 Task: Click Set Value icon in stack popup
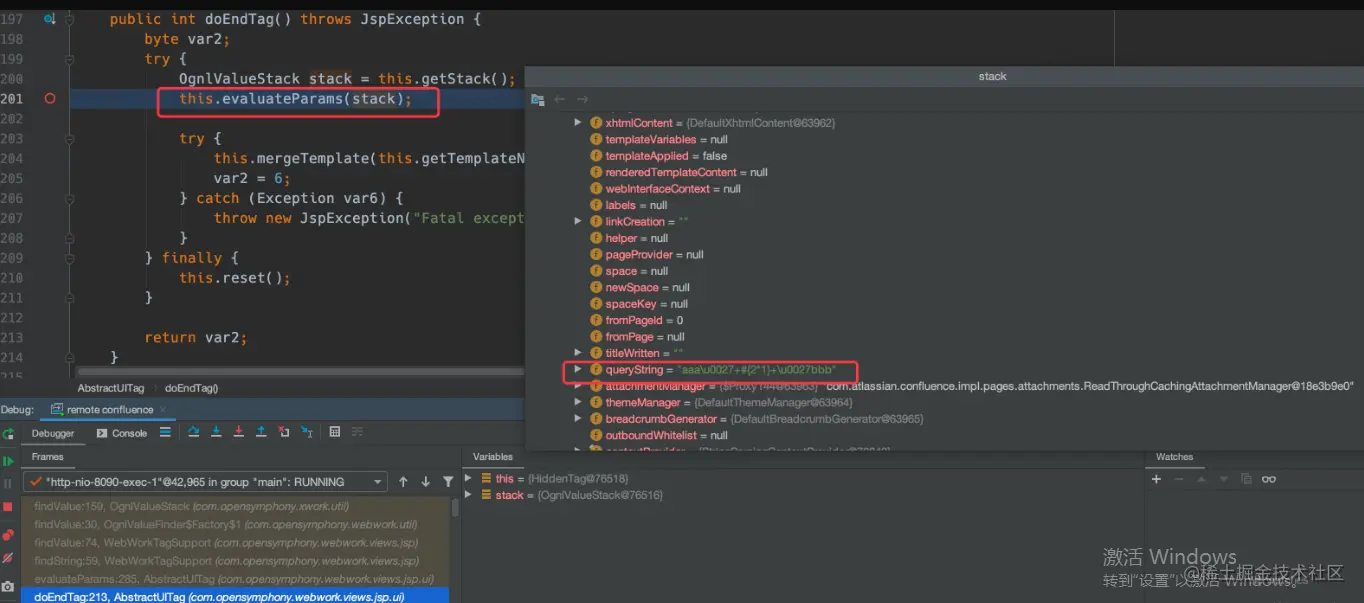click(537, 99)
